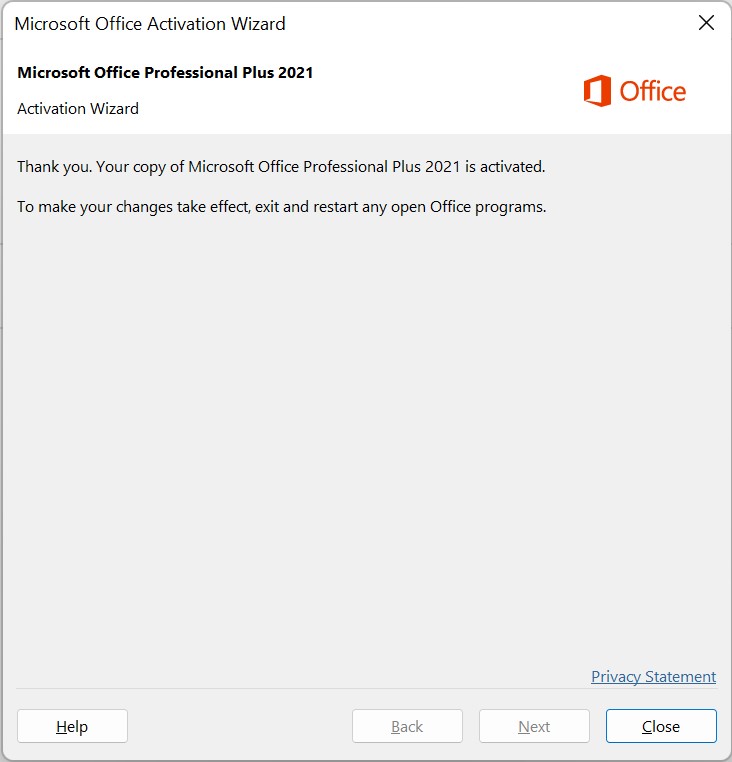Screen dimensions: 732x762
Task: Click the To make your changes take effect line
Action: (281, 207)
